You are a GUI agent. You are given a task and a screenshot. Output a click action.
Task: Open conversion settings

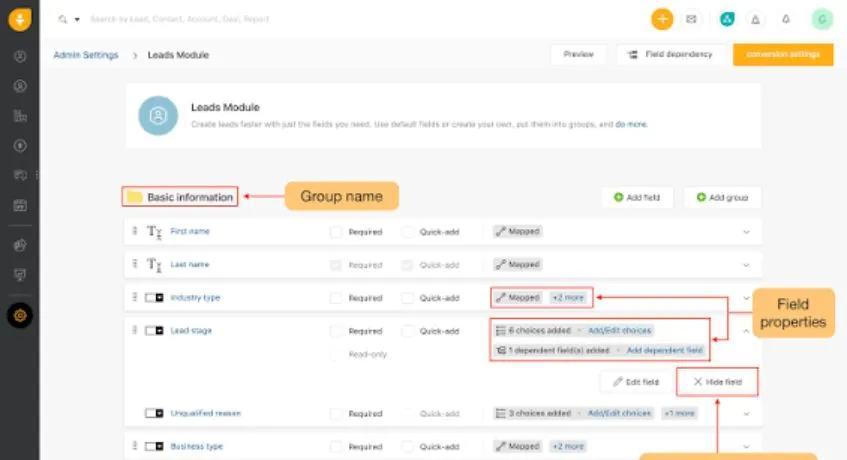[x=783, y=54]
